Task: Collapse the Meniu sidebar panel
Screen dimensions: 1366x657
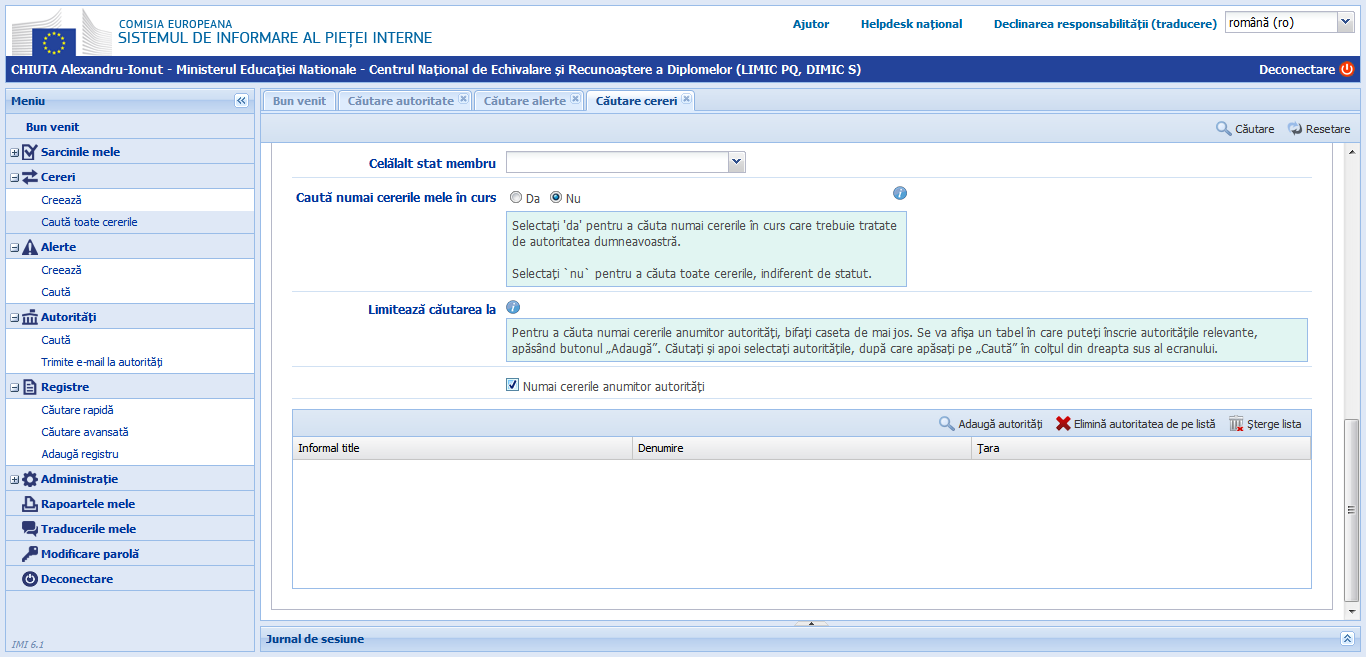Action: click(241, 101)
